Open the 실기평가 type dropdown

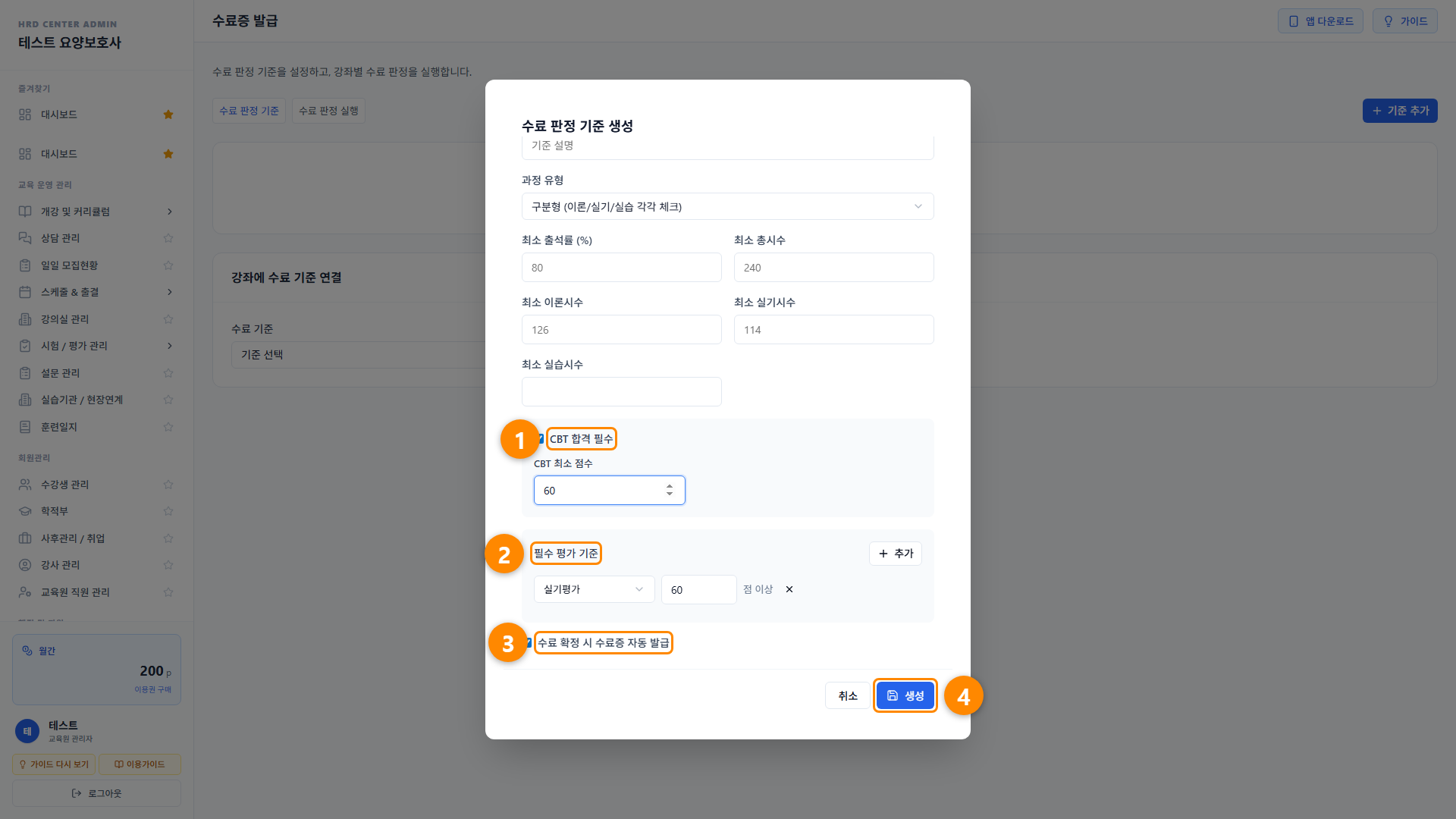(x=595, y=589)
